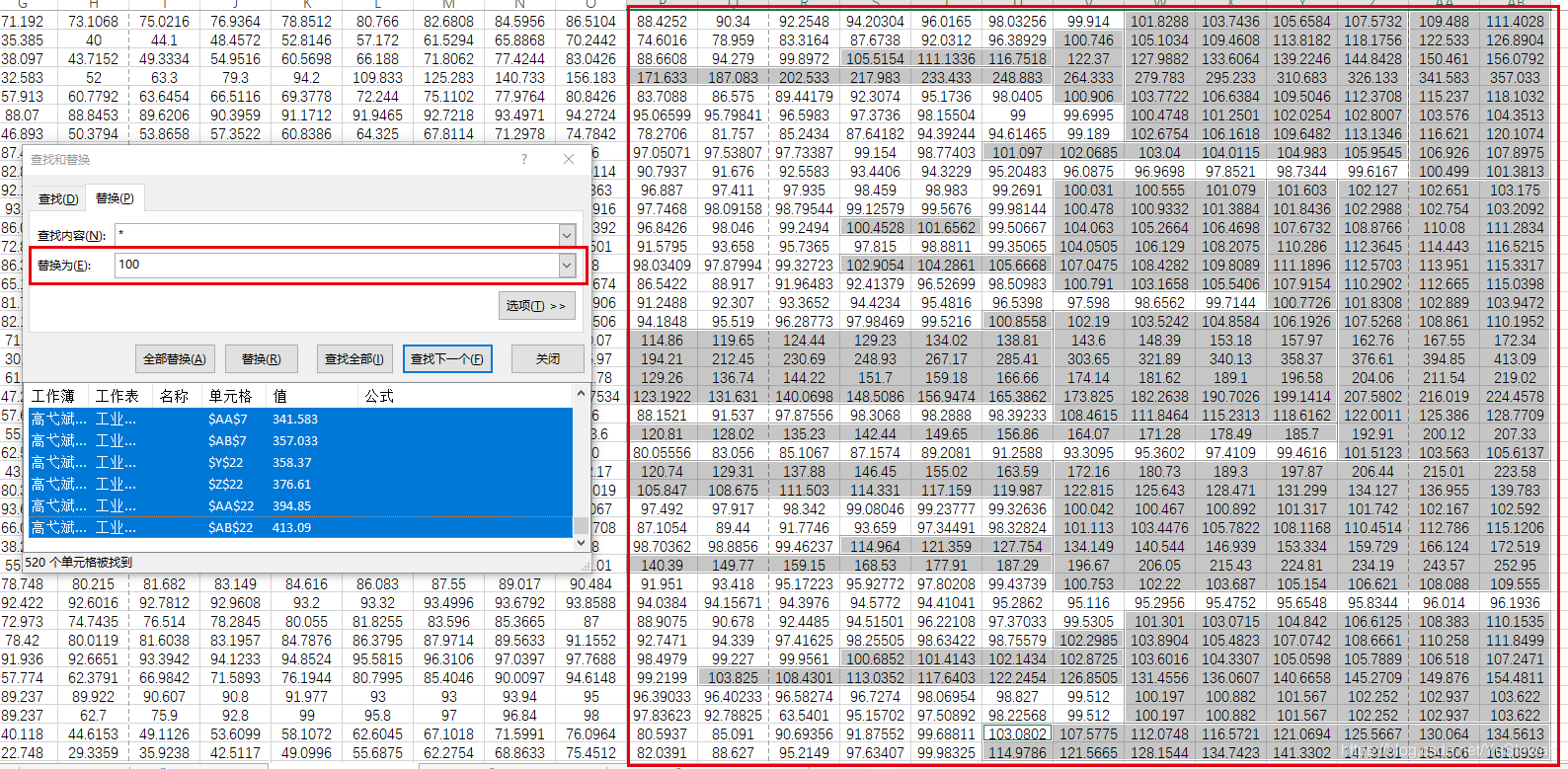
Task: Select spreadsheet cell 114.86
Action: tap(662, 341)
